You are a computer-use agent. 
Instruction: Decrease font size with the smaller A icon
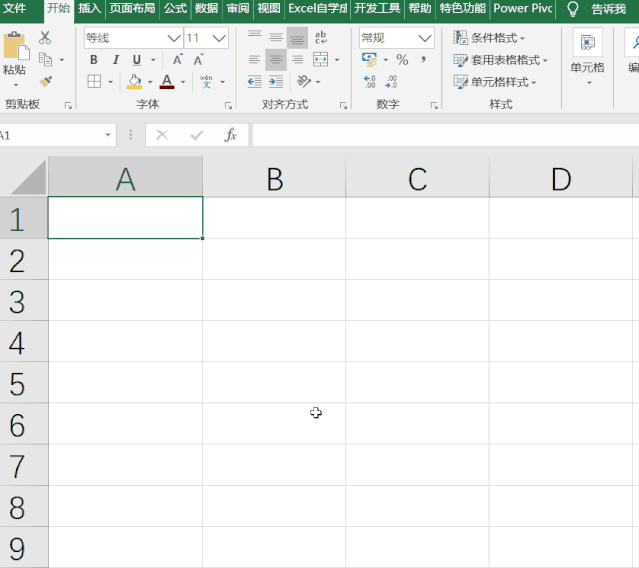tap(198, 59)
